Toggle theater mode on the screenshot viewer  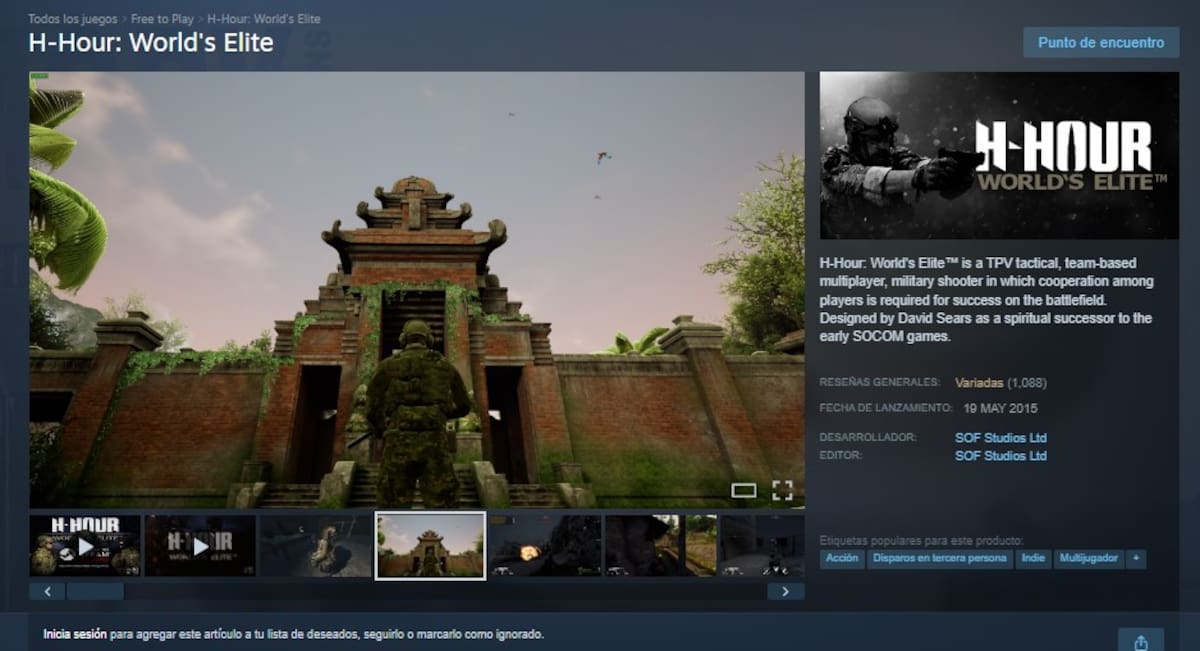click(x=743, y=490)
